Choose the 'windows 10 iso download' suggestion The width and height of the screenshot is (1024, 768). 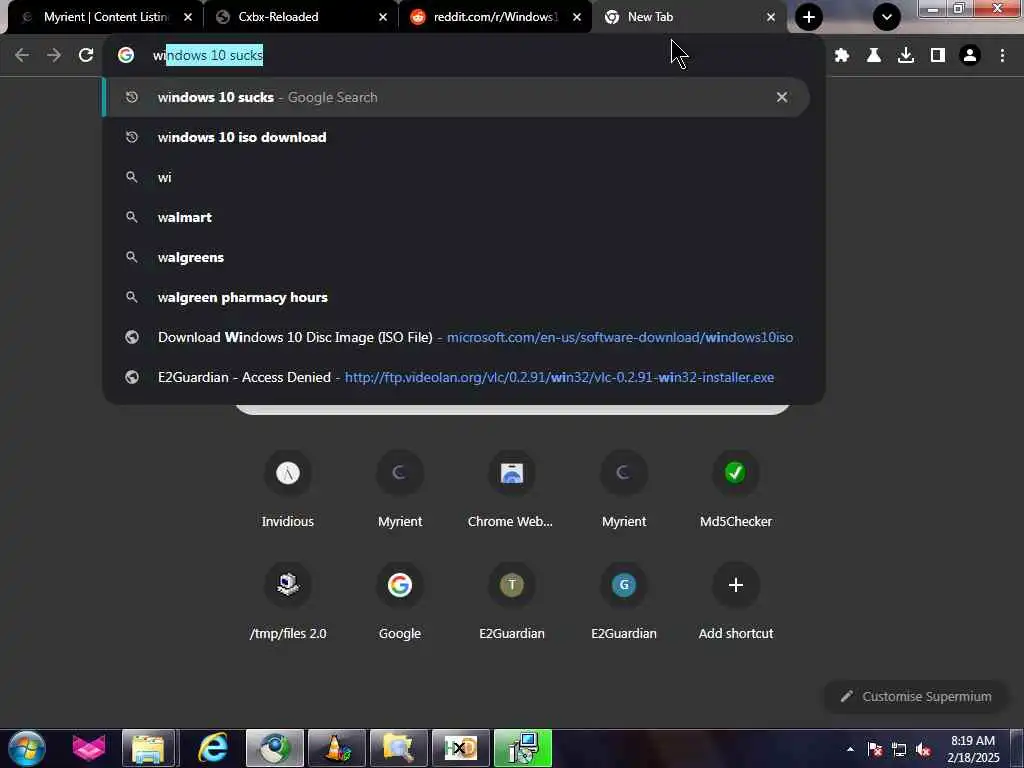[x=456, y=137]
